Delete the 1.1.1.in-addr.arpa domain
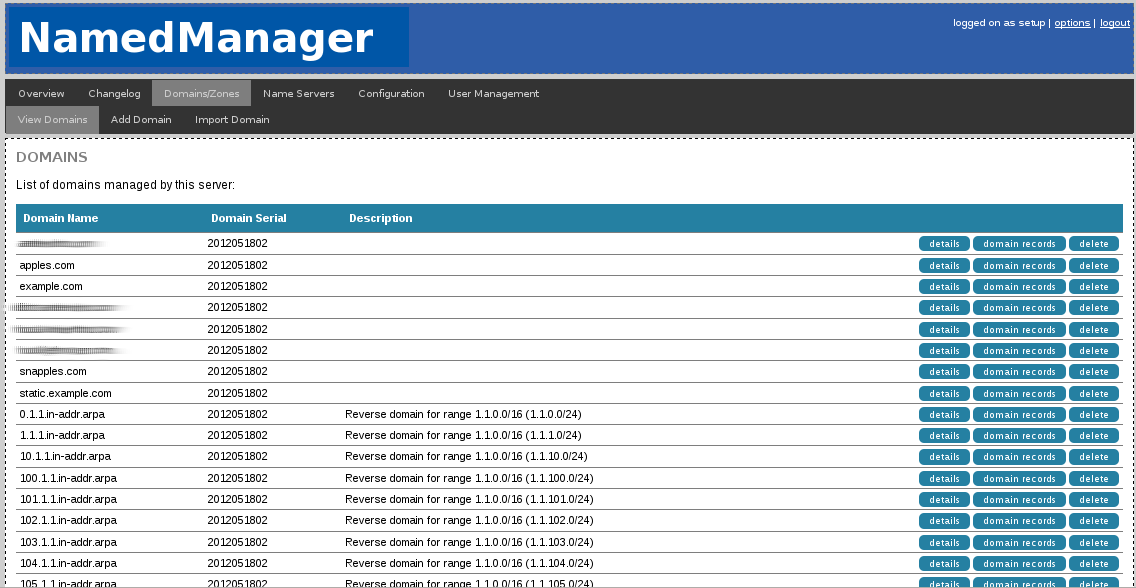The width and height of the screenshot is (1136, 588). click(x=1093, y=435)
